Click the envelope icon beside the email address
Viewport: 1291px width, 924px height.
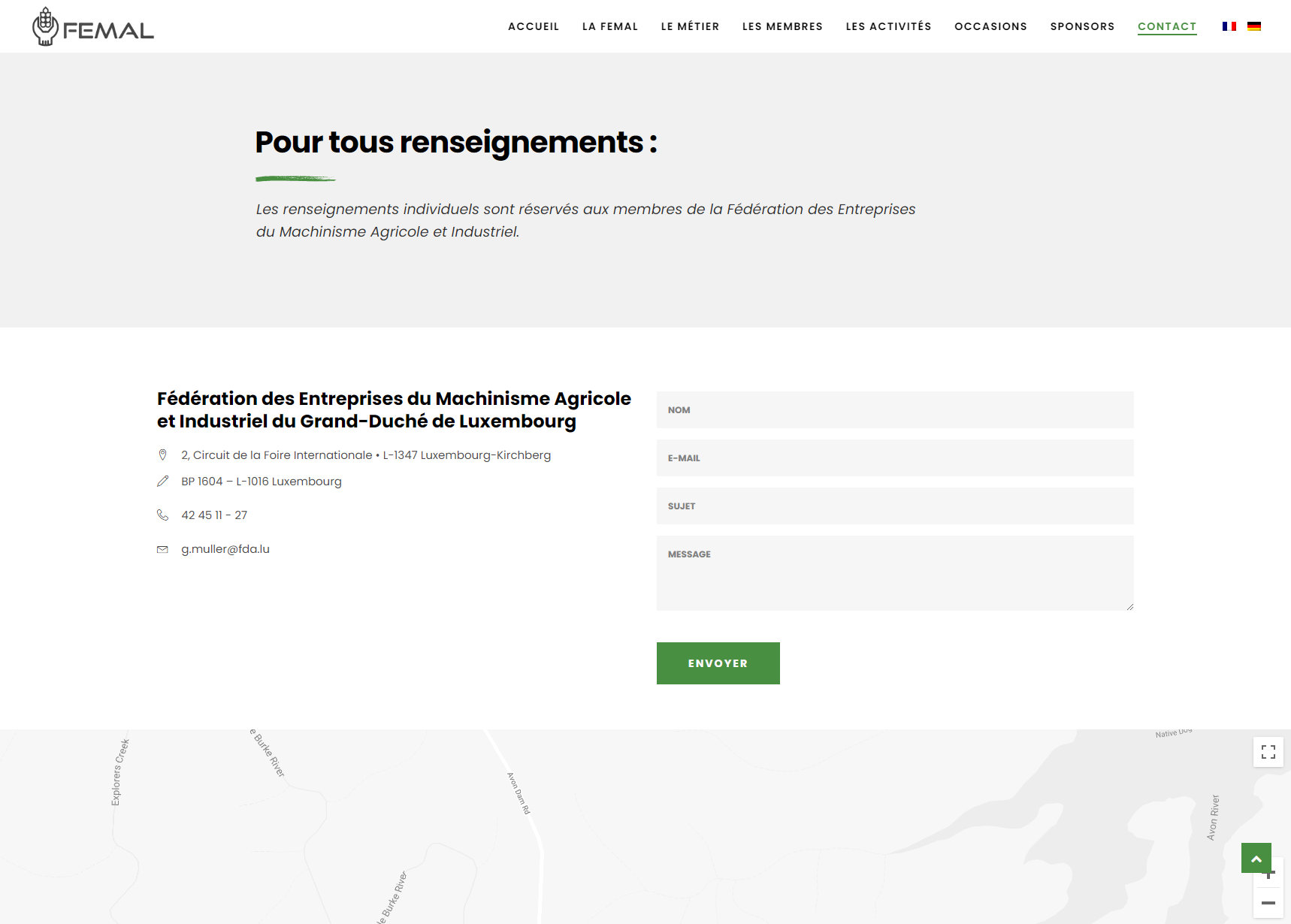pyautogui.click(x=162, y=549)
